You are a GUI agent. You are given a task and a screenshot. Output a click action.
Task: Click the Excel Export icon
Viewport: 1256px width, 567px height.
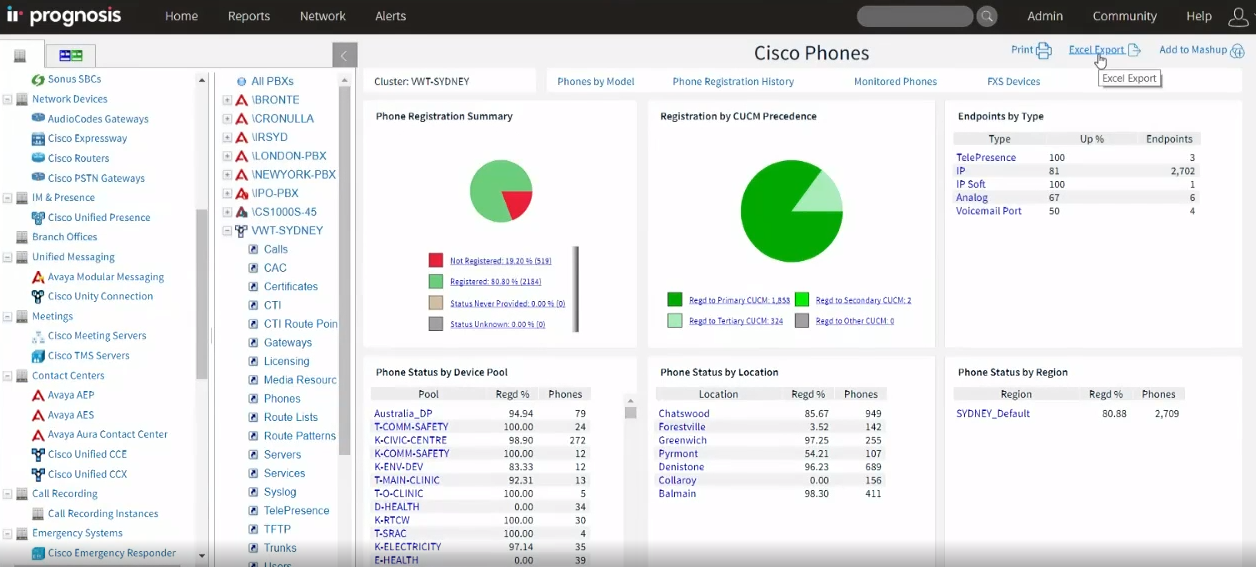click(x=1134, y=50)
